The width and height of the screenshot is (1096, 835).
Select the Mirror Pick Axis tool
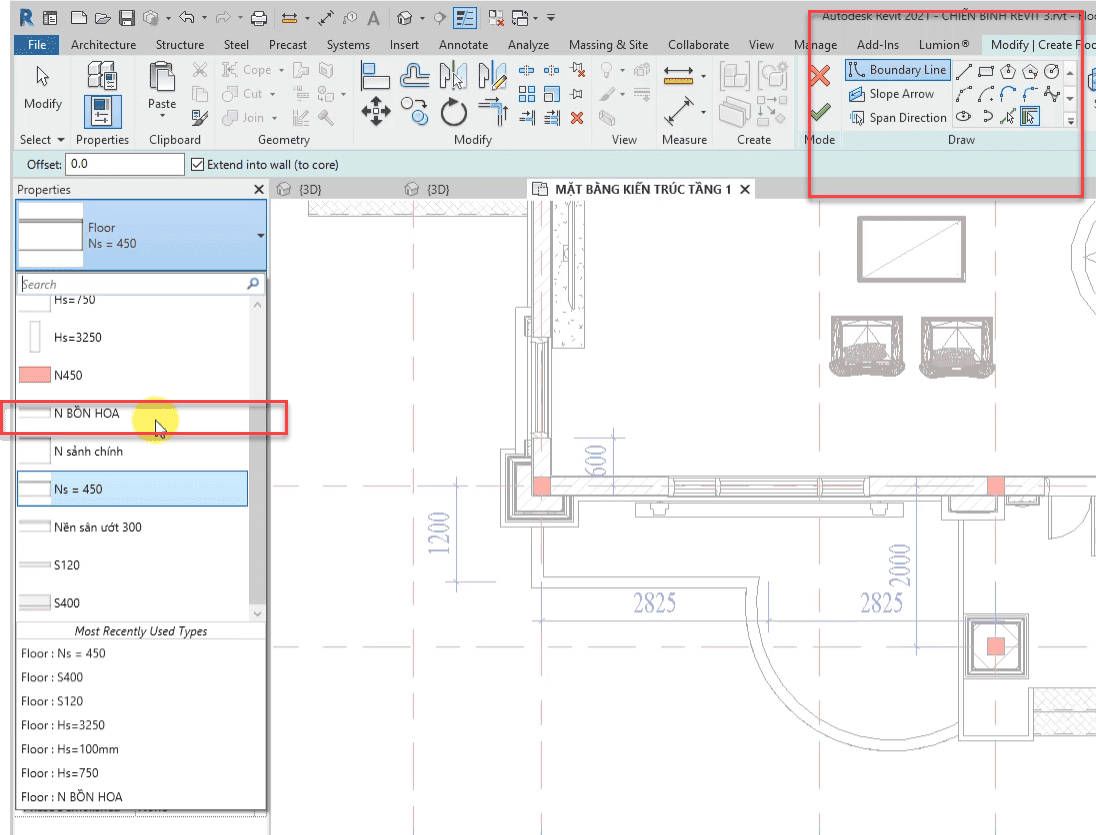(452, 75)
